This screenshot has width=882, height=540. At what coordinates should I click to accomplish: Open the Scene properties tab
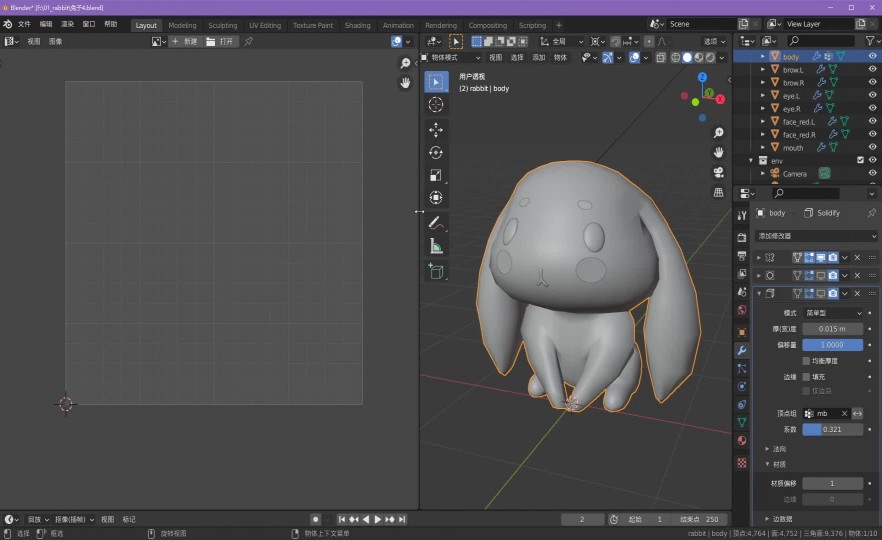click(x=742, y=292)
